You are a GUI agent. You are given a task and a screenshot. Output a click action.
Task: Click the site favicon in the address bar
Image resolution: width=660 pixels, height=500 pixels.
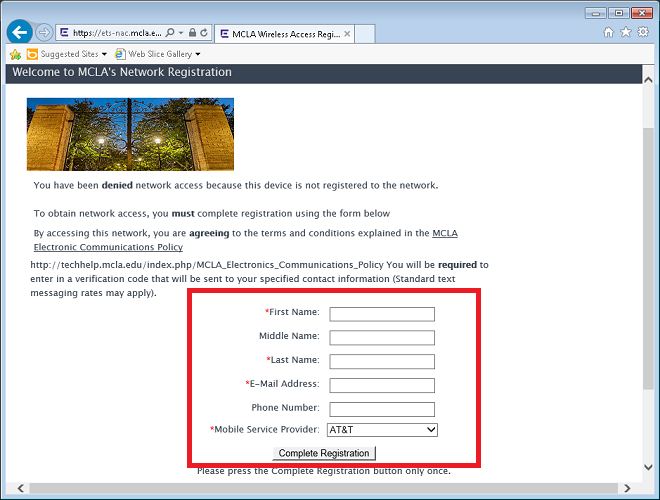(x=64, y=32)
